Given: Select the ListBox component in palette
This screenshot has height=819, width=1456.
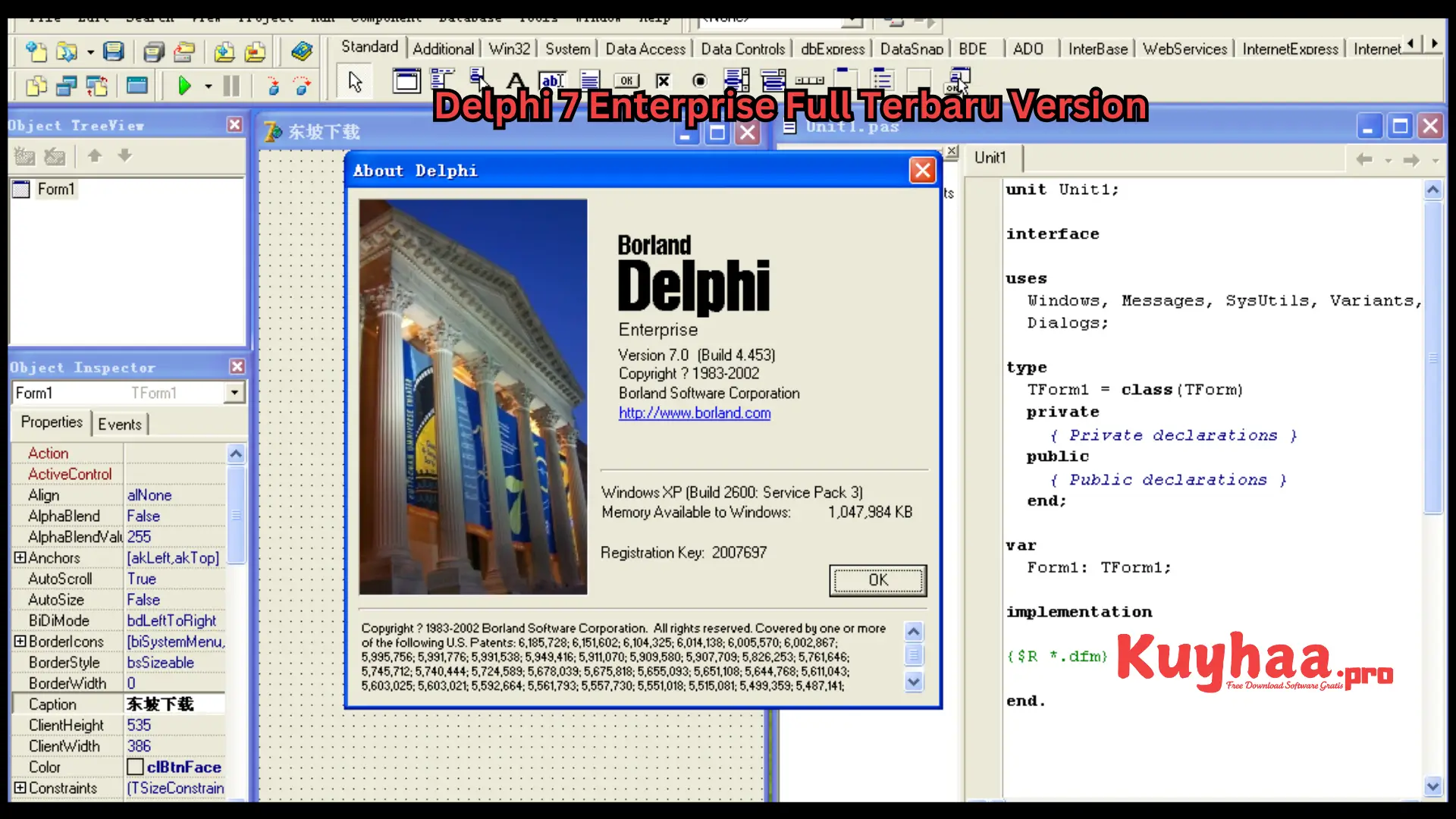Looking at the screenshot, I should [736, 80].
